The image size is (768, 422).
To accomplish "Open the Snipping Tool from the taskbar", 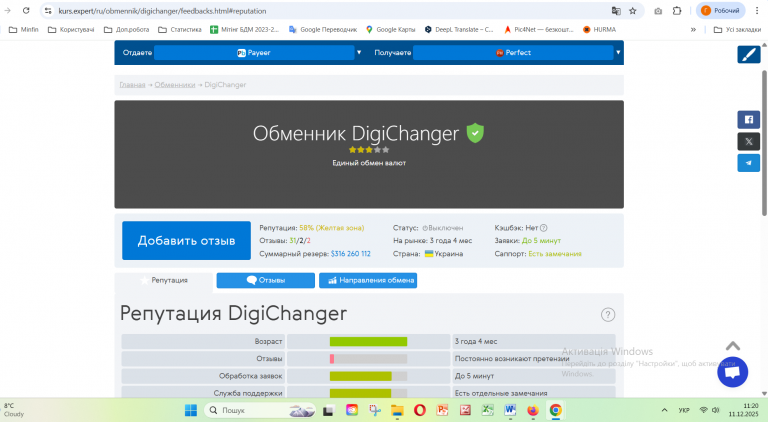I will pyautogui.click(x=375, y=410).
